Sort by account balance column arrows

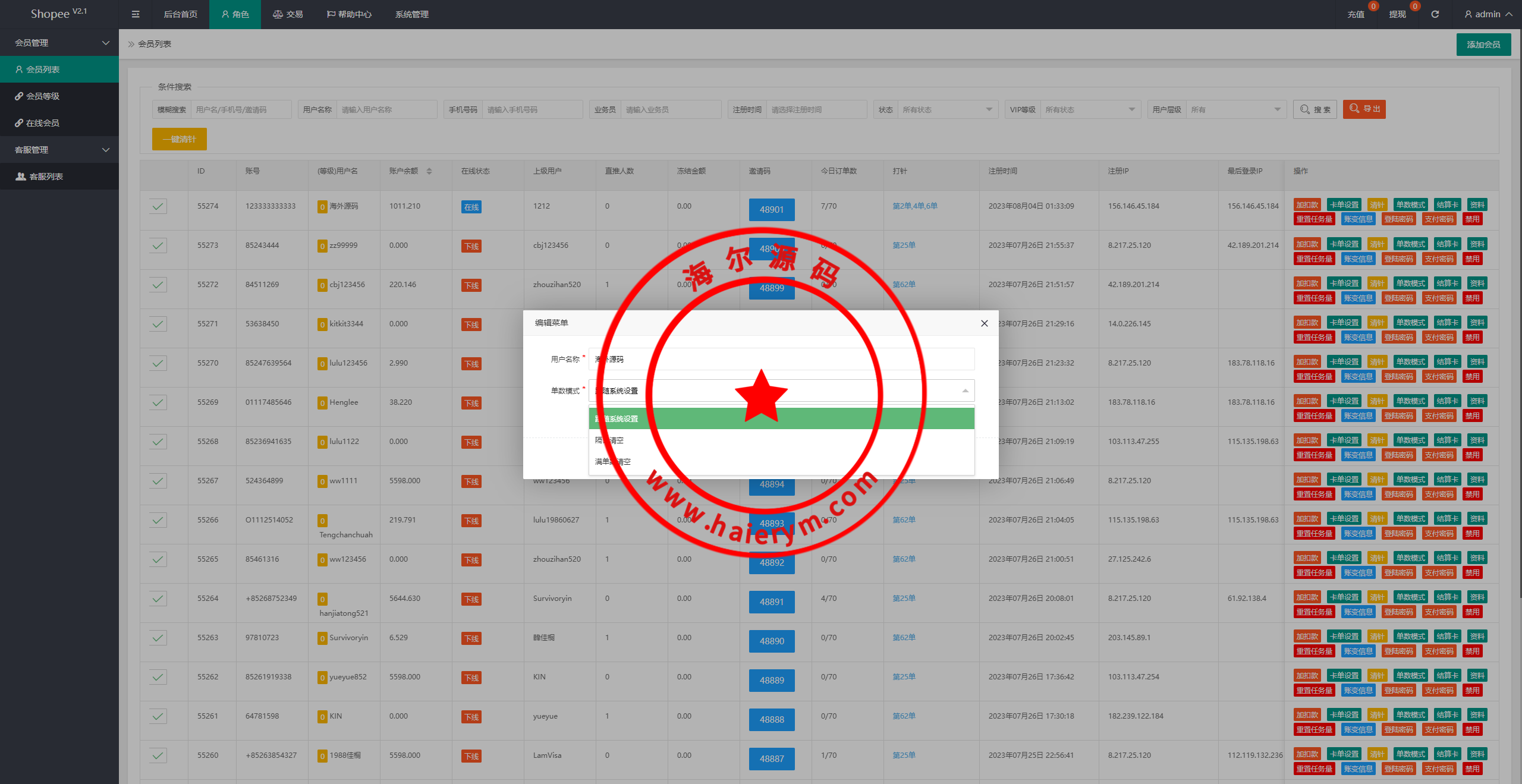coord(429,171)
